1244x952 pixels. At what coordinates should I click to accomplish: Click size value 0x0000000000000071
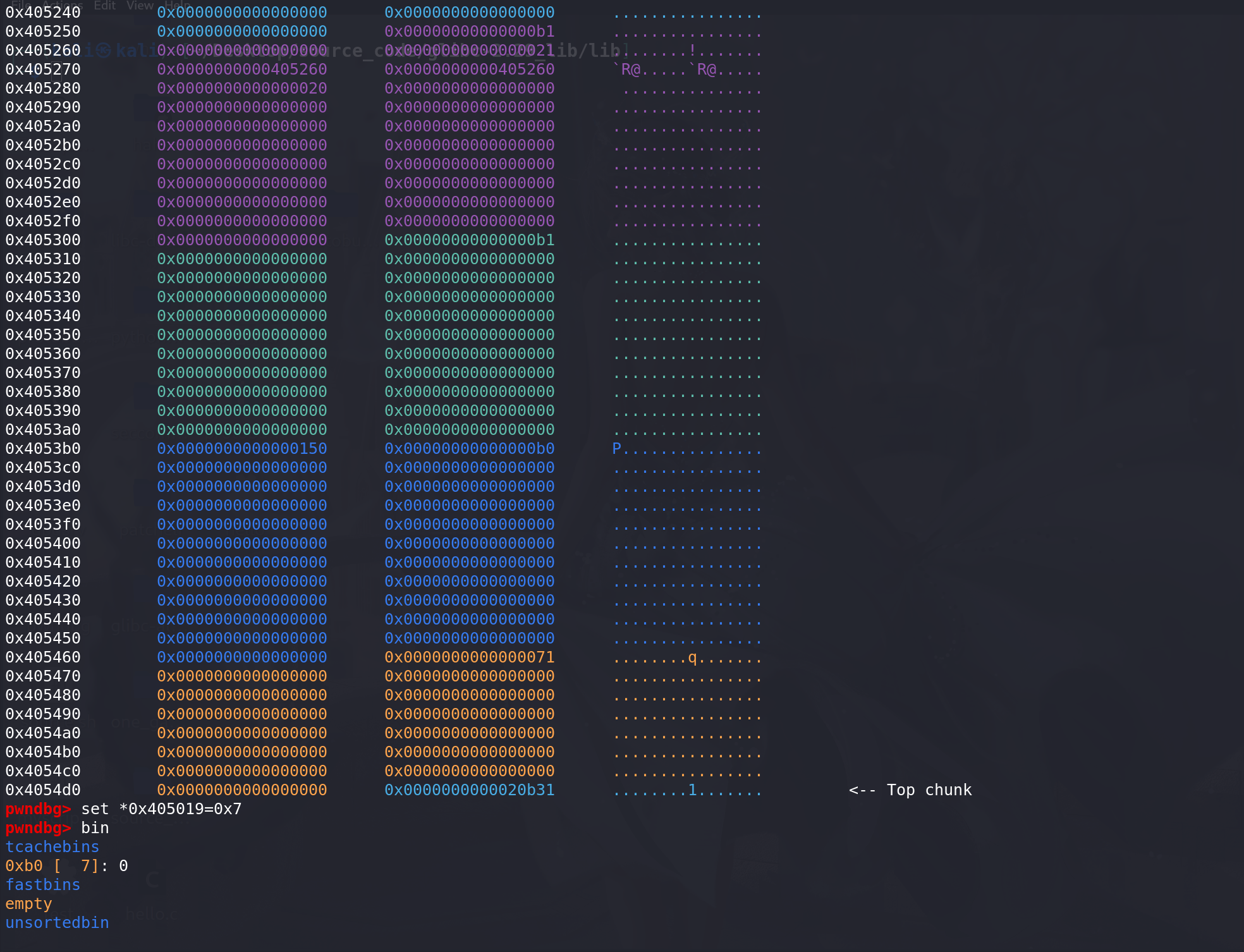pyautogui.click(x=470, y=657)
